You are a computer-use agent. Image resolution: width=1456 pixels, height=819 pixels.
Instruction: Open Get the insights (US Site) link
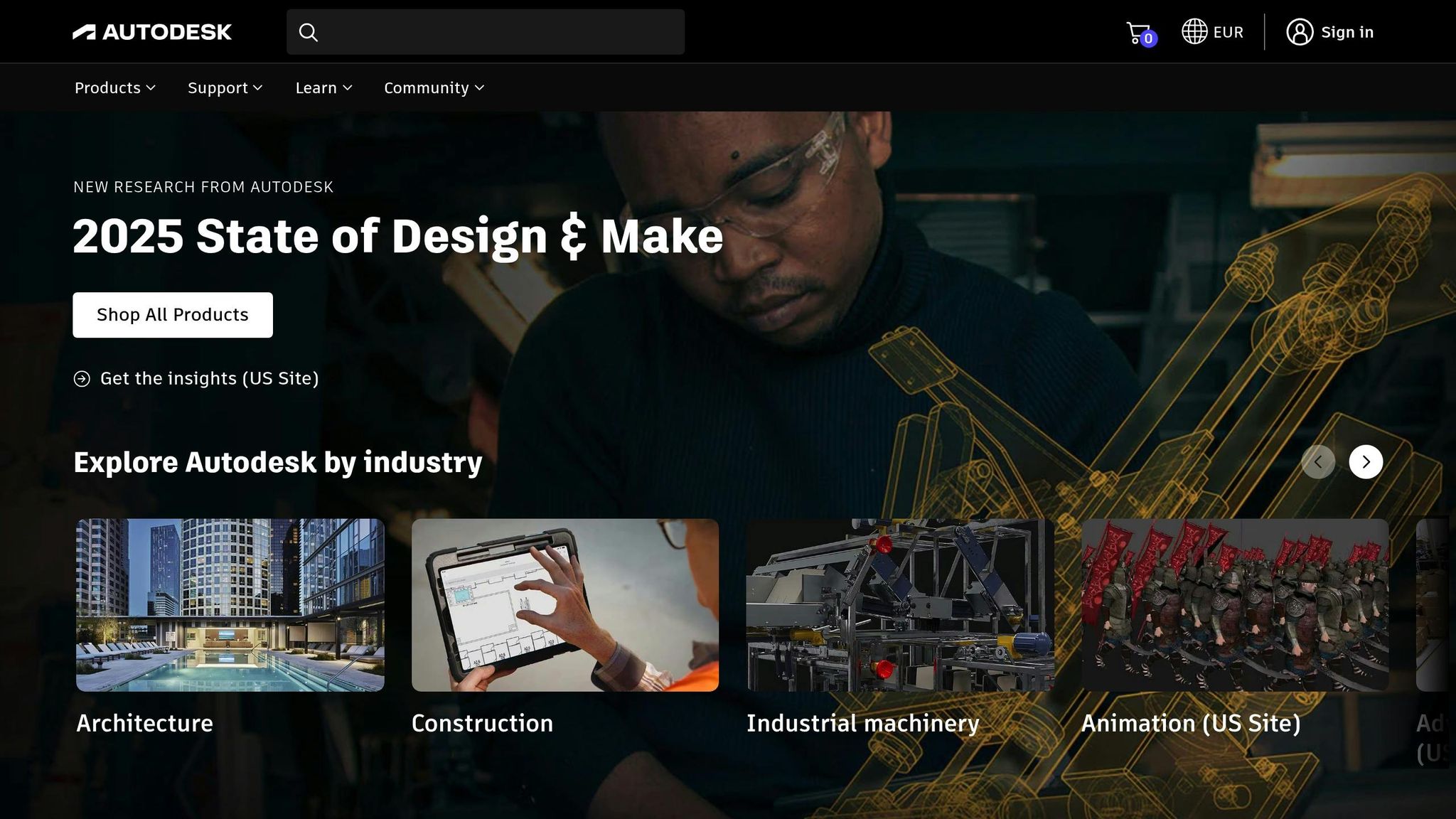click(x=209, y=378)
